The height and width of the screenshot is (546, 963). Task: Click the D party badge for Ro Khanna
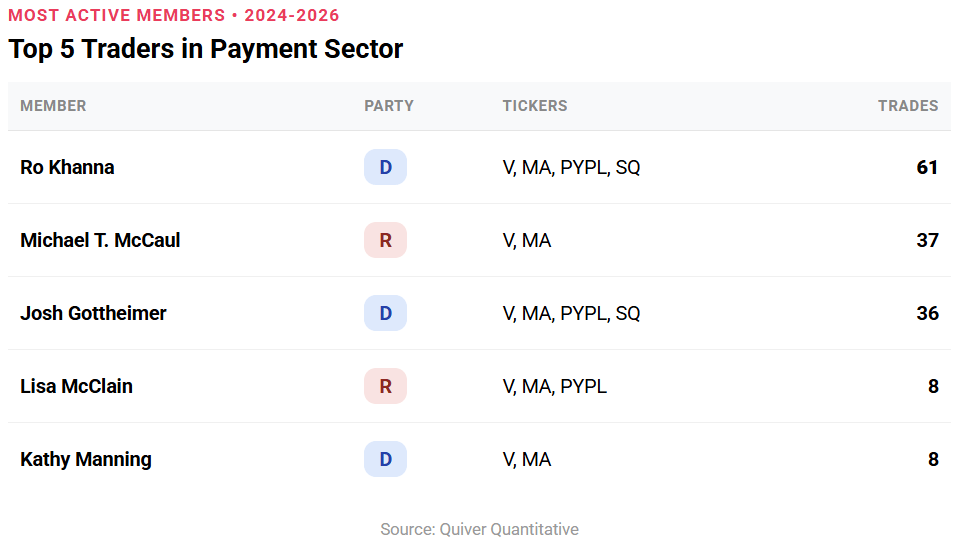[385, 167]
